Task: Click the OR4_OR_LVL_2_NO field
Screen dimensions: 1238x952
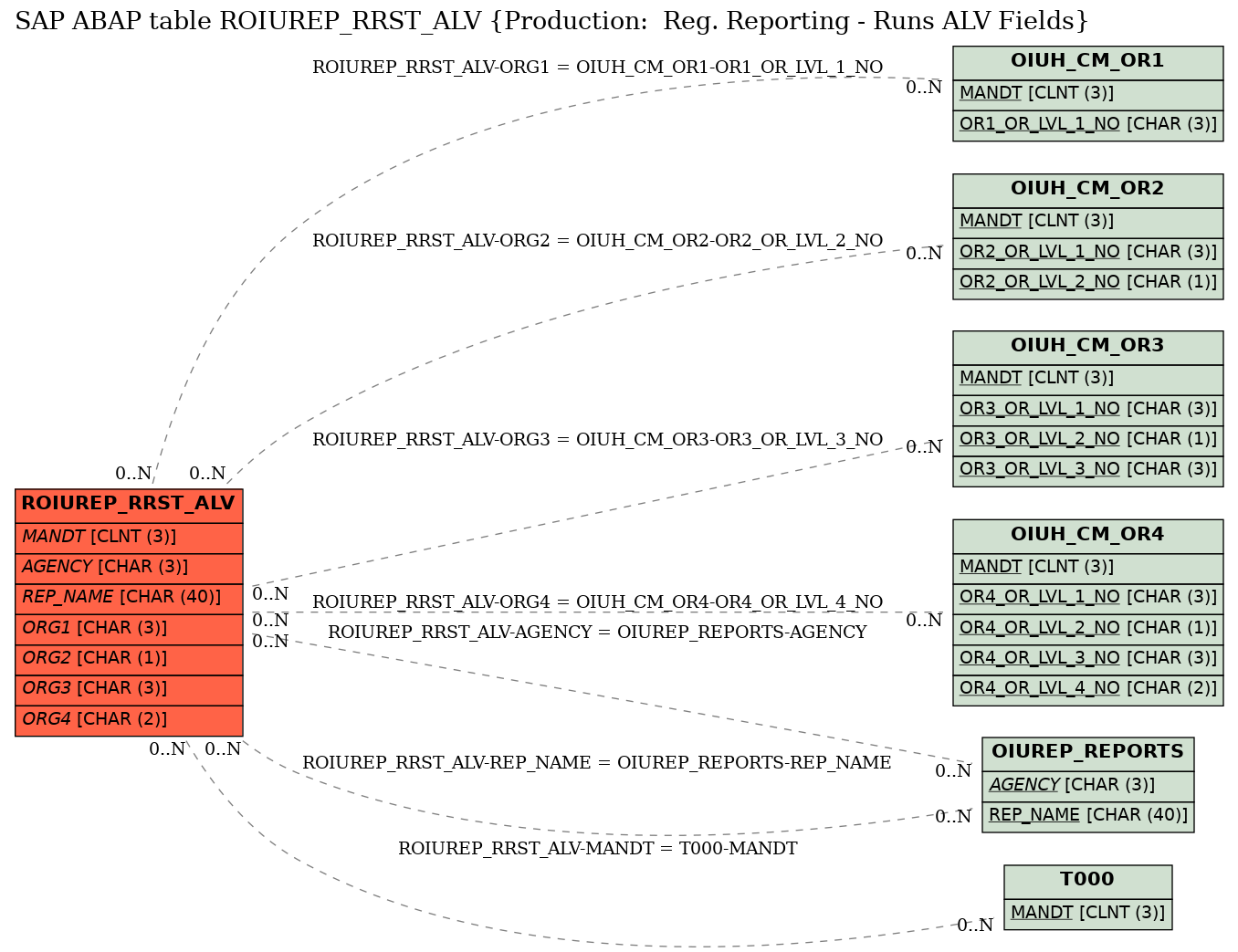Action: 1087,629
